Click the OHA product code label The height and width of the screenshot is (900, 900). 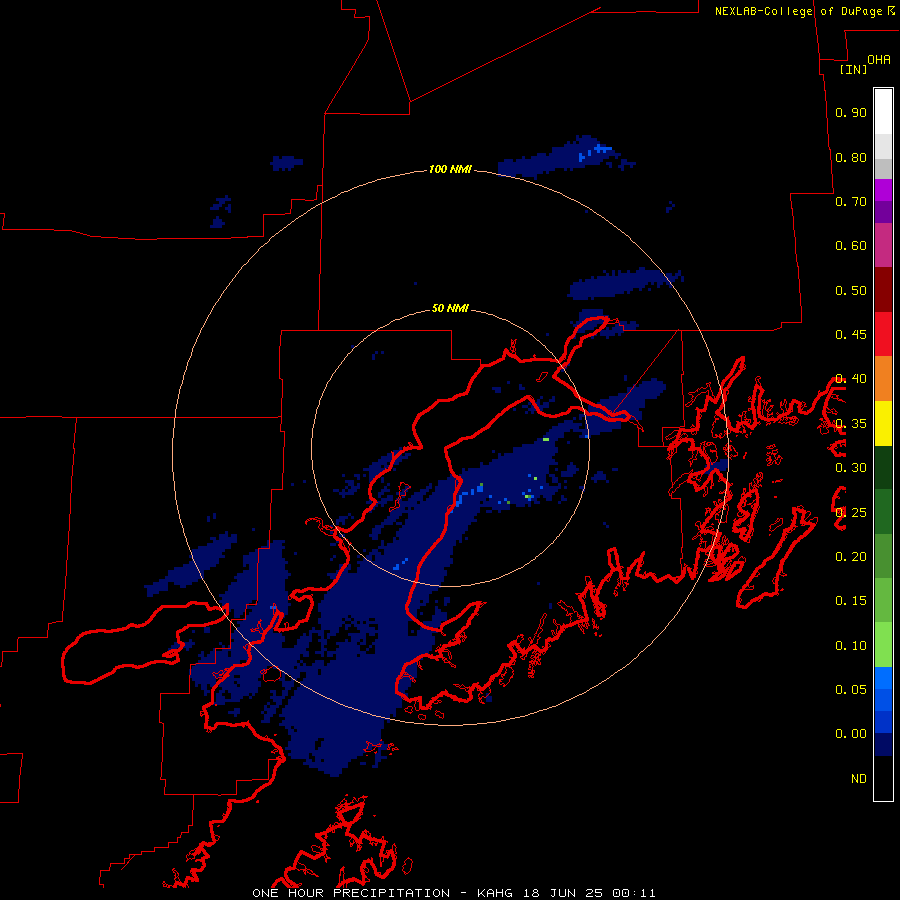click(879, 59)
